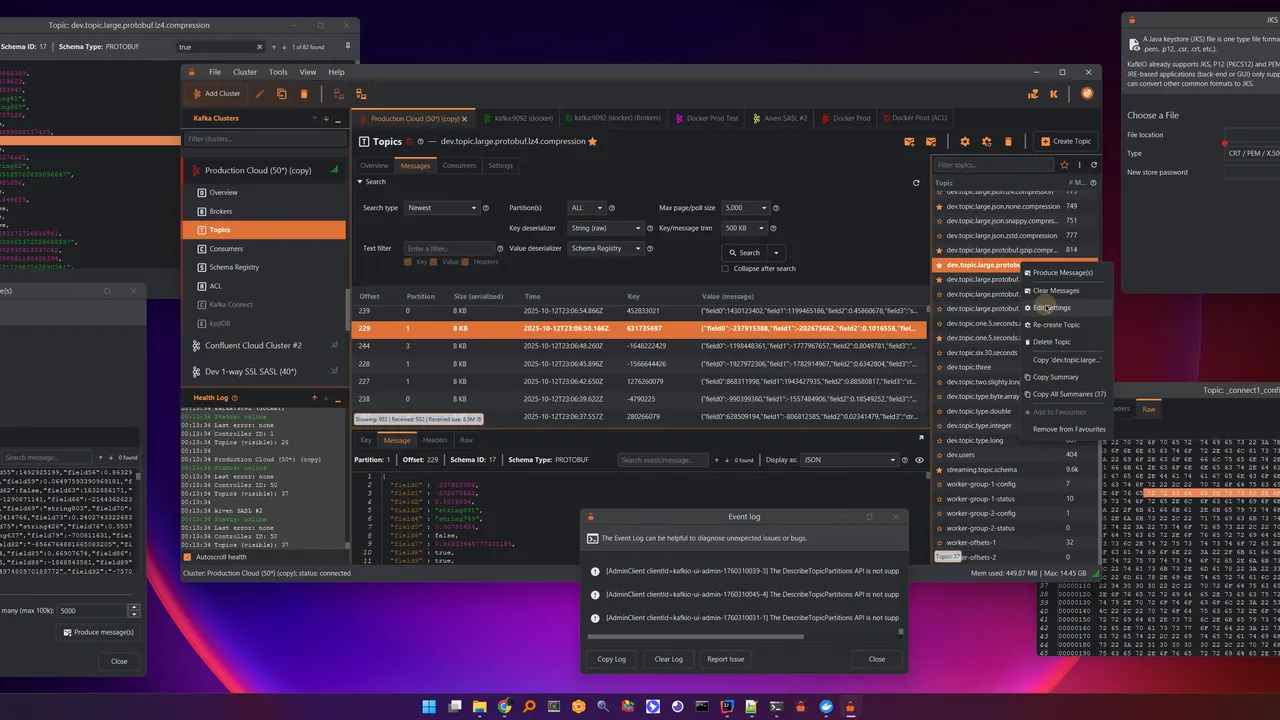
Task: Select Re-create Topic from context menu
Action: point(1056,325)
